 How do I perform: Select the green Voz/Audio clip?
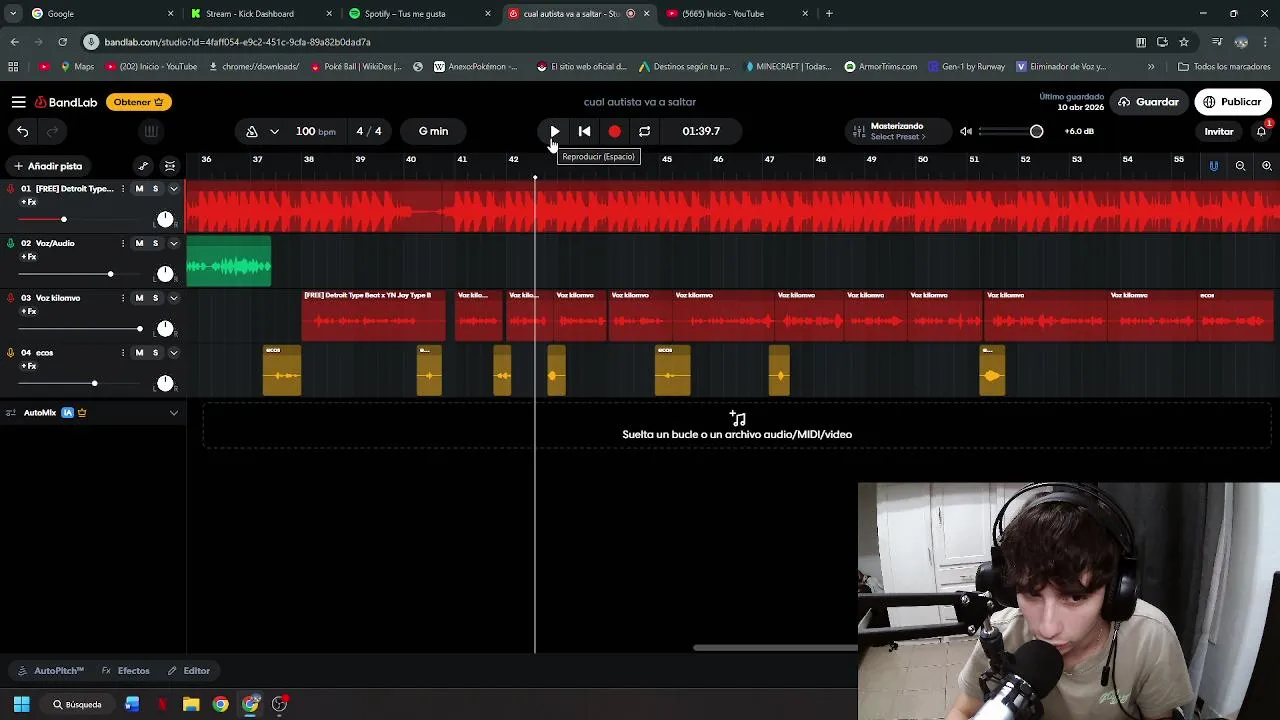pos(229,262)
